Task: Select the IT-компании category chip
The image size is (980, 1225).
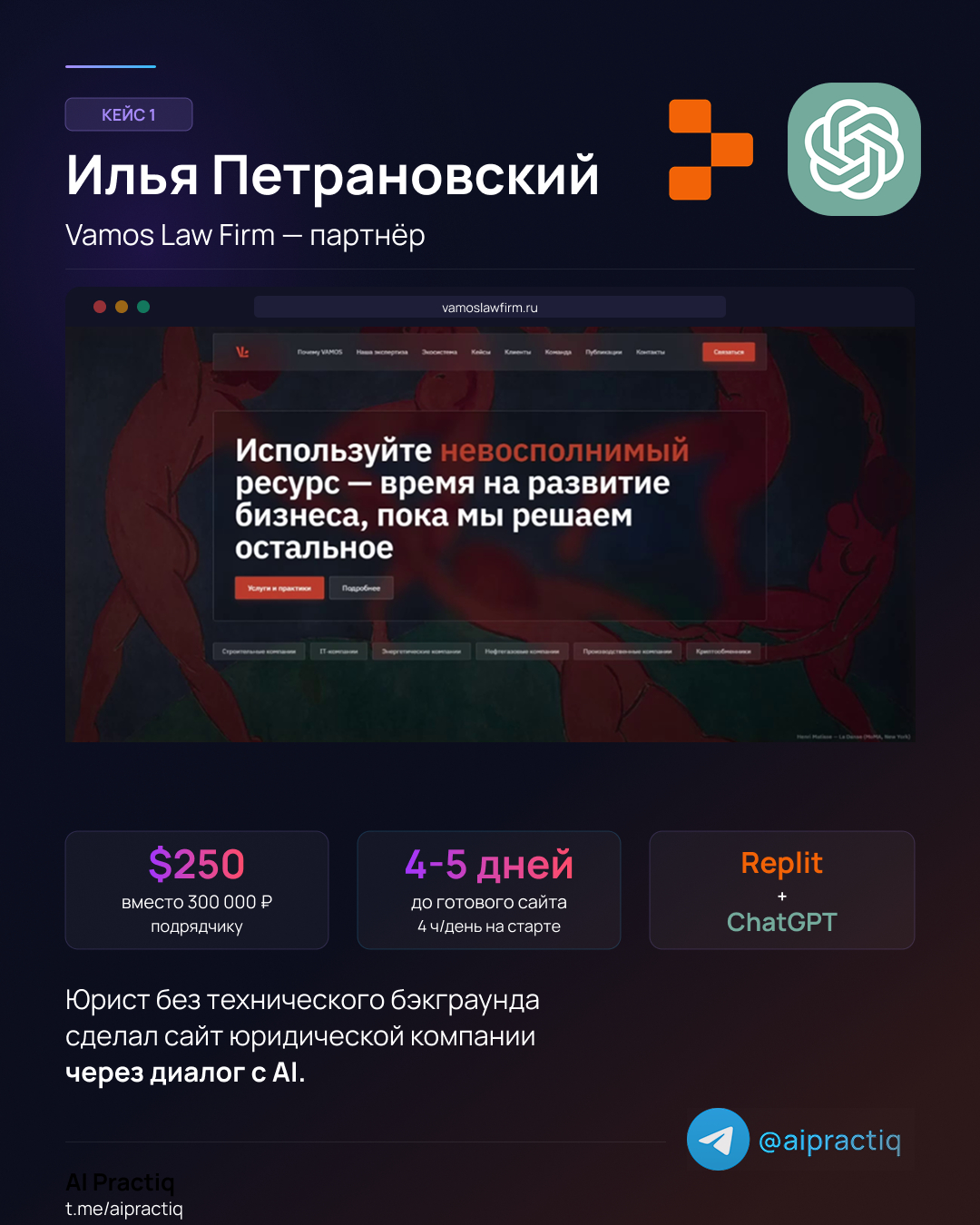Action: coord(338,652)
